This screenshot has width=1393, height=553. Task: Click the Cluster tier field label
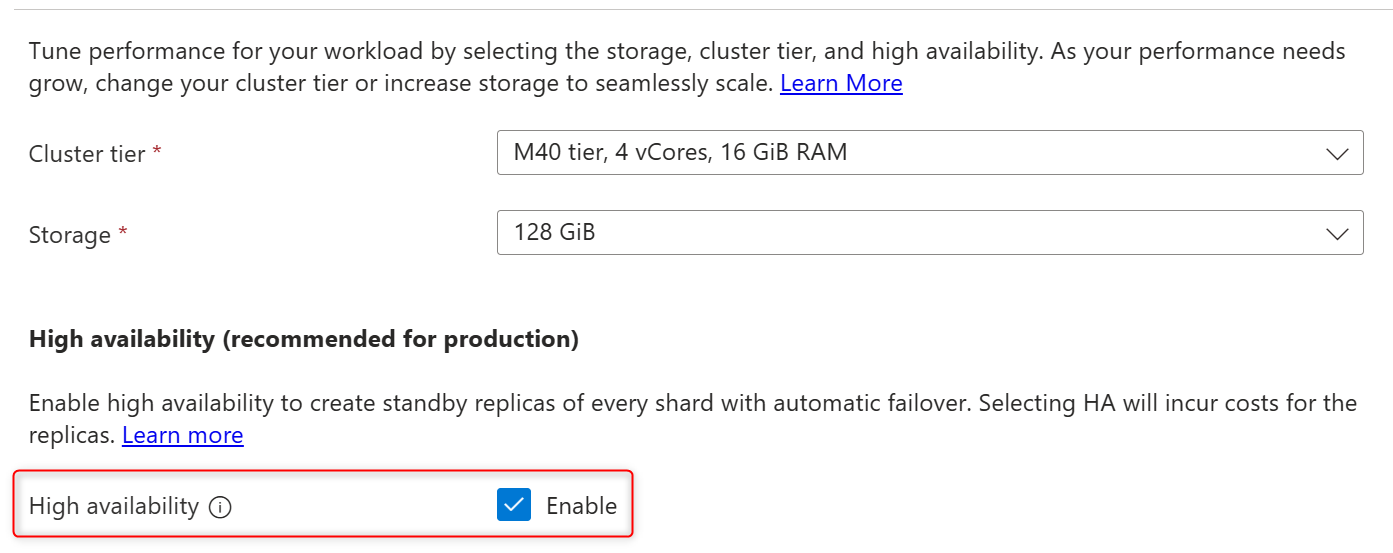click(87, 154)
